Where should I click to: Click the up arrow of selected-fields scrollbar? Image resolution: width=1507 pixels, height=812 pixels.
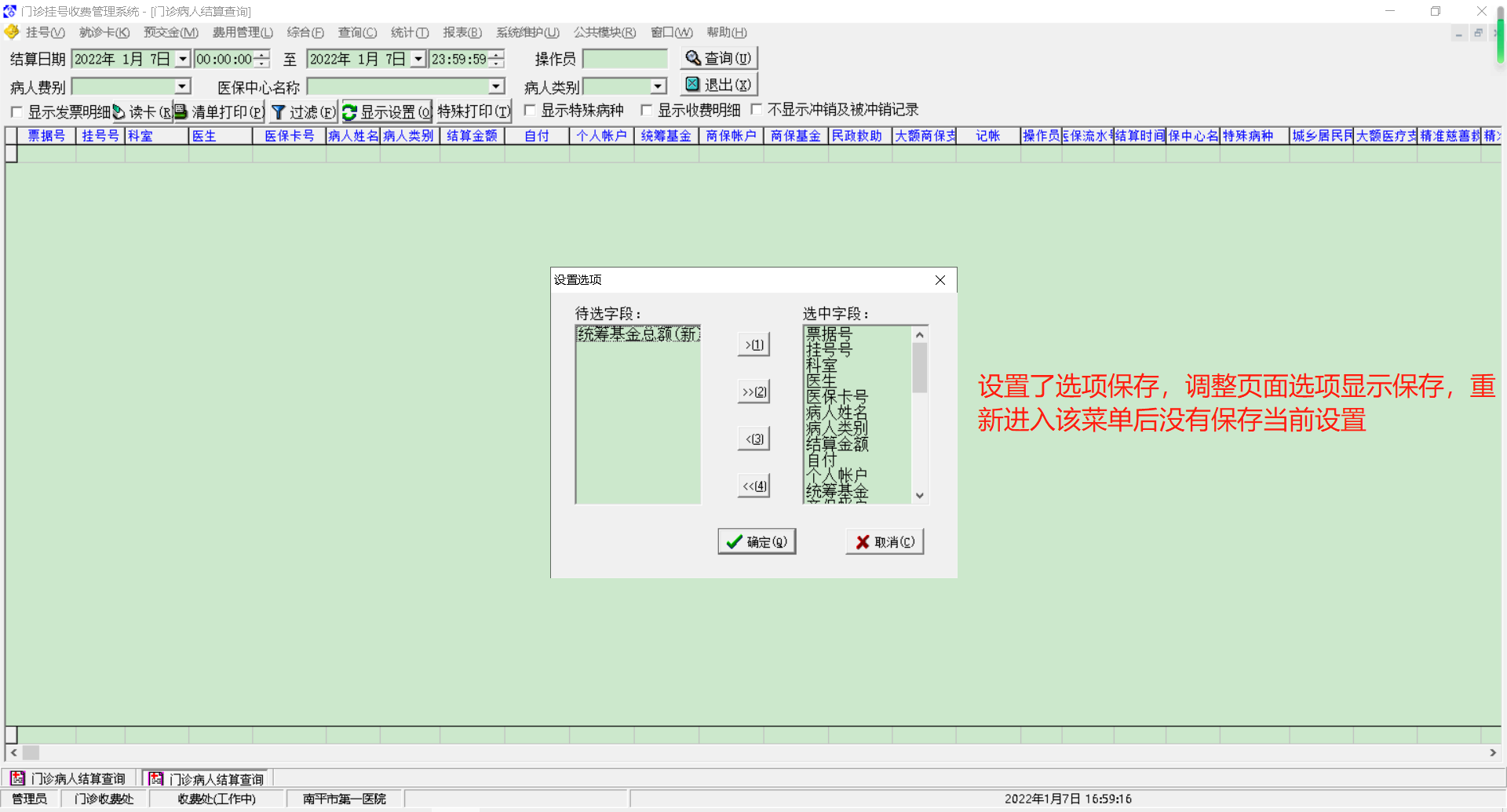[x=920, y=335]
